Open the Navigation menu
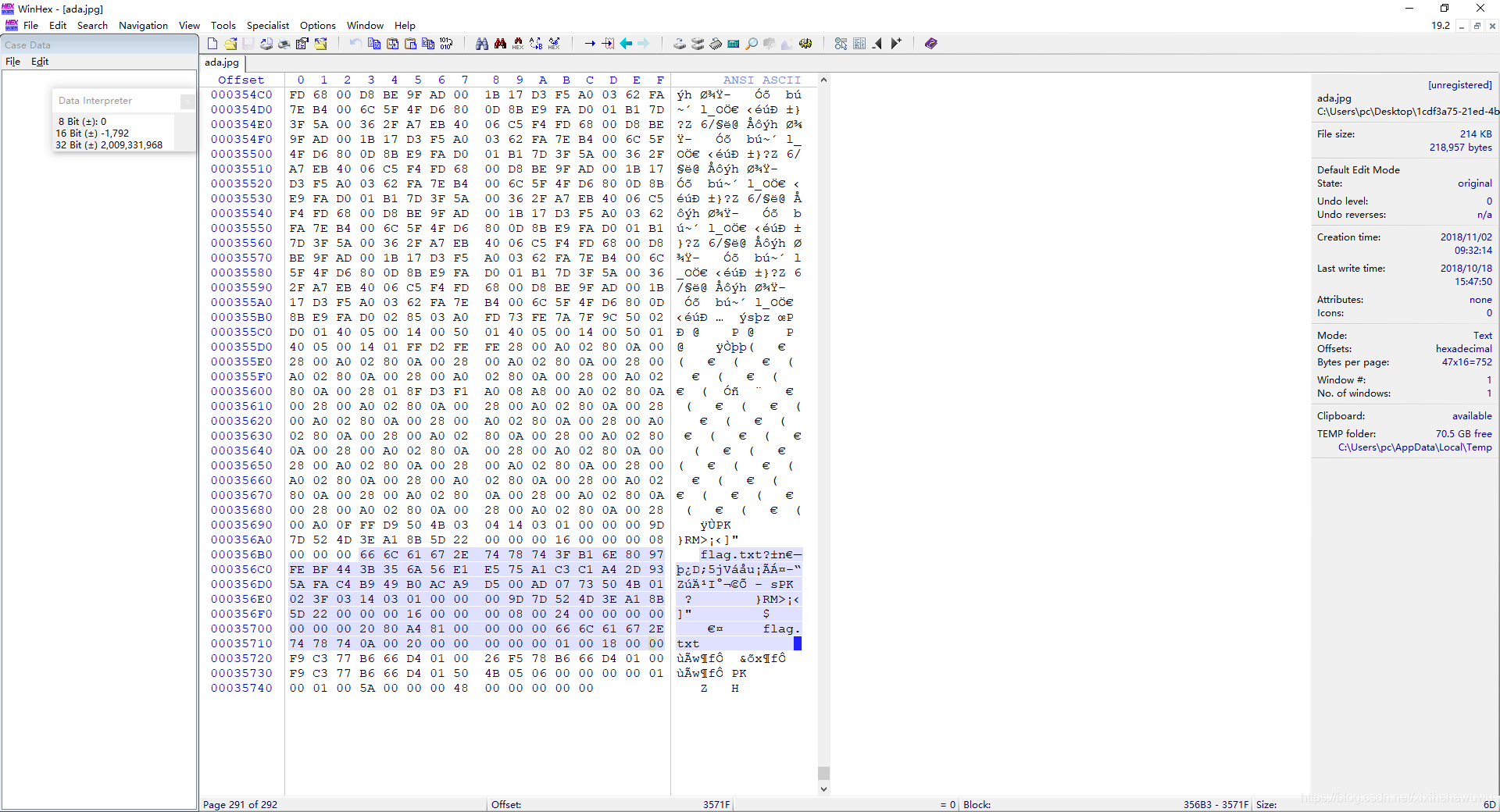The height and width of the screenshot is (812, 1500). (143, 25)
